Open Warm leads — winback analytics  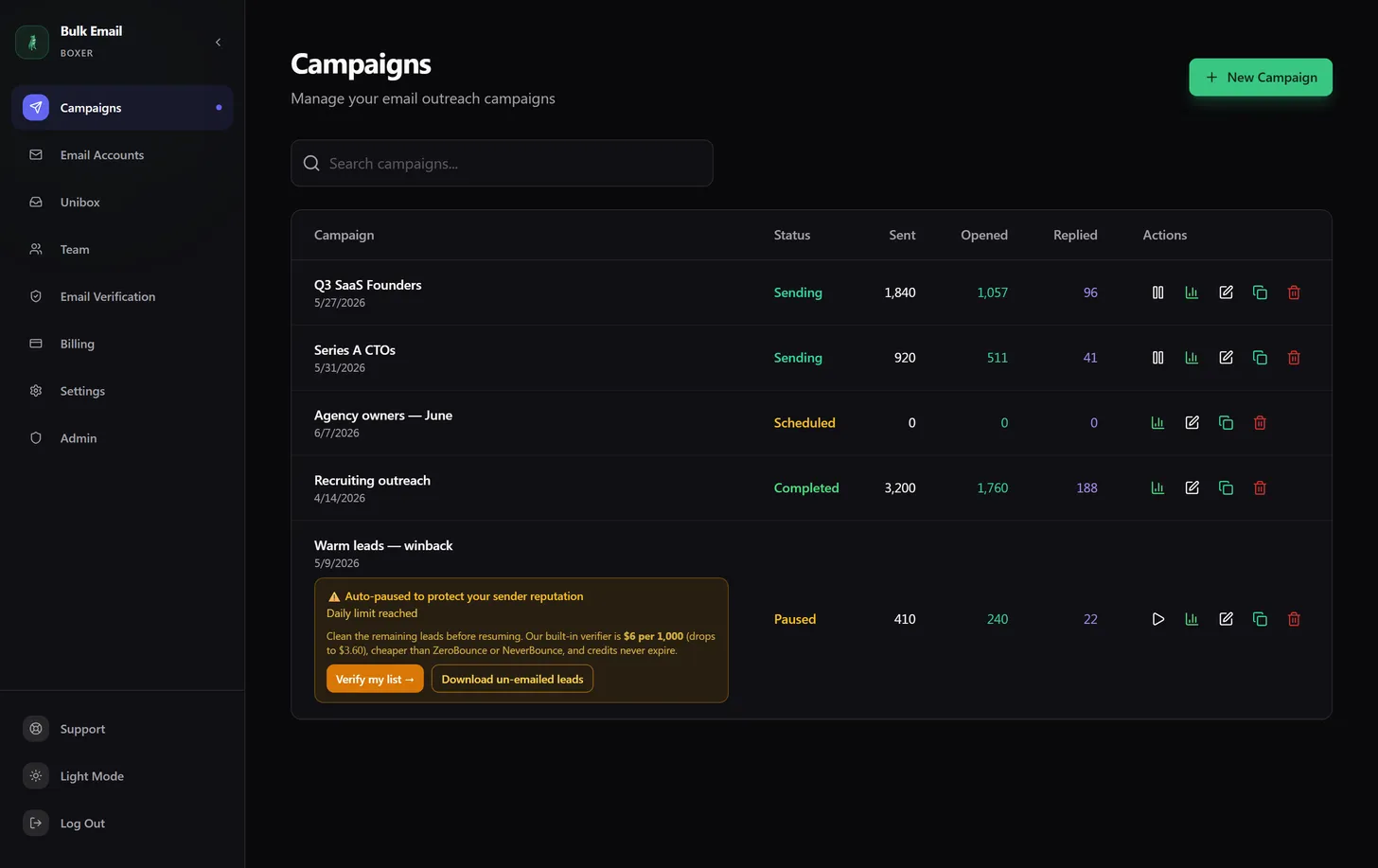[x=1192, y=619]
